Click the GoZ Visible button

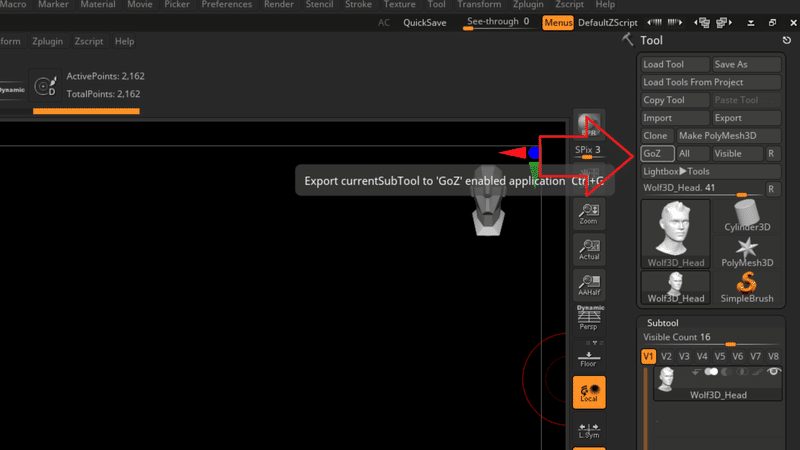pos(737,154)
